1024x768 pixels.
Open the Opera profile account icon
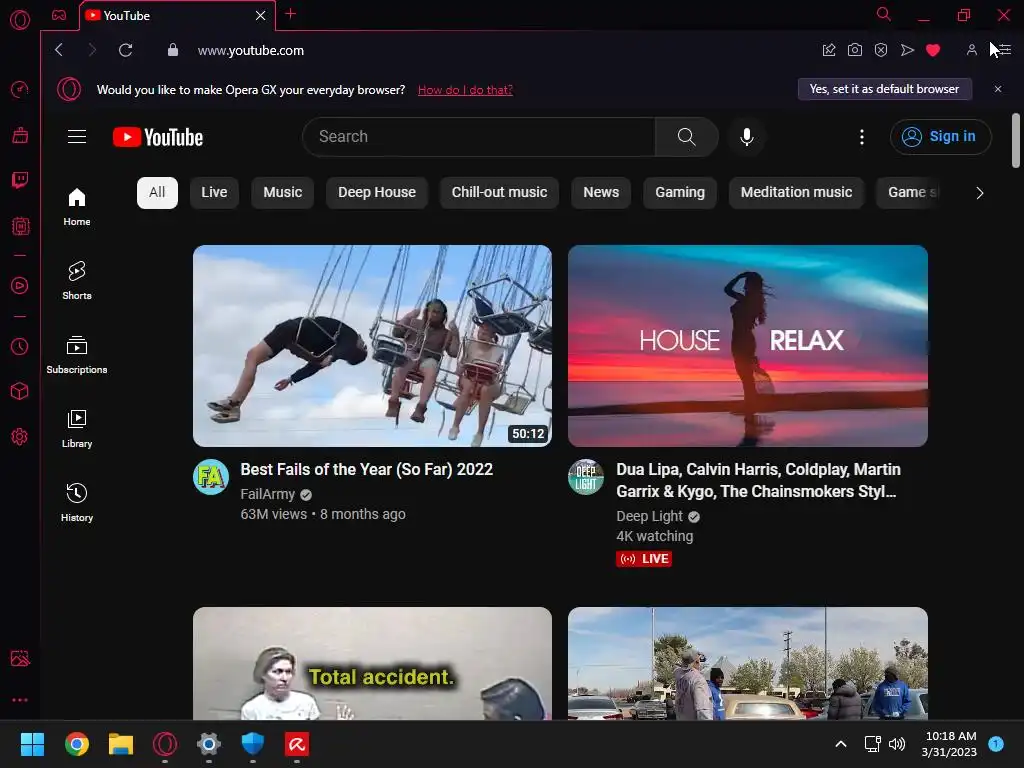point(972,50)
